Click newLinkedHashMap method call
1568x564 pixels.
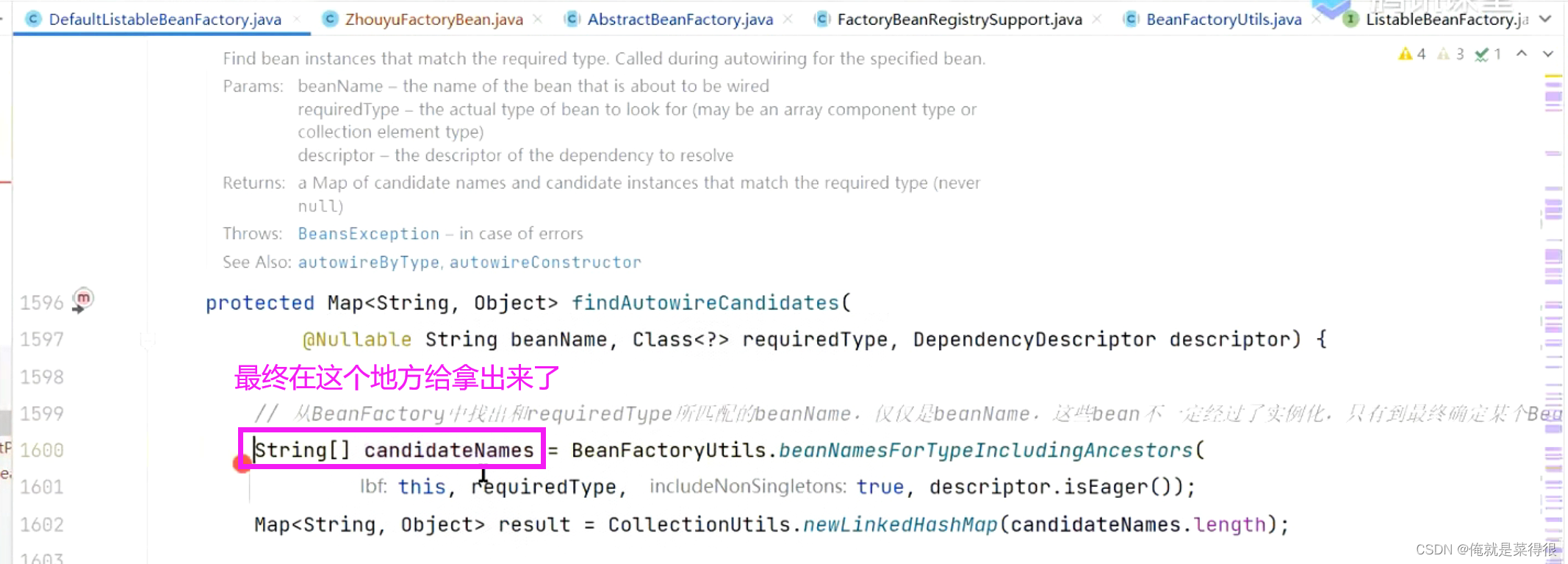tap(900, 524)
